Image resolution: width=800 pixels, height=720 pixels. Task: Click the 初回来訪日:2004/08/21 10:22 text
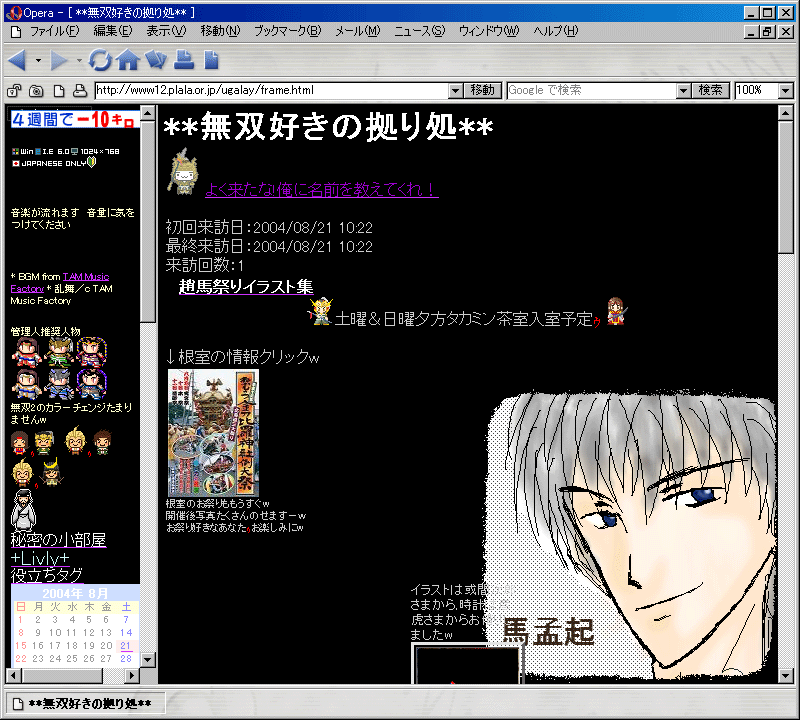(269, 228)
